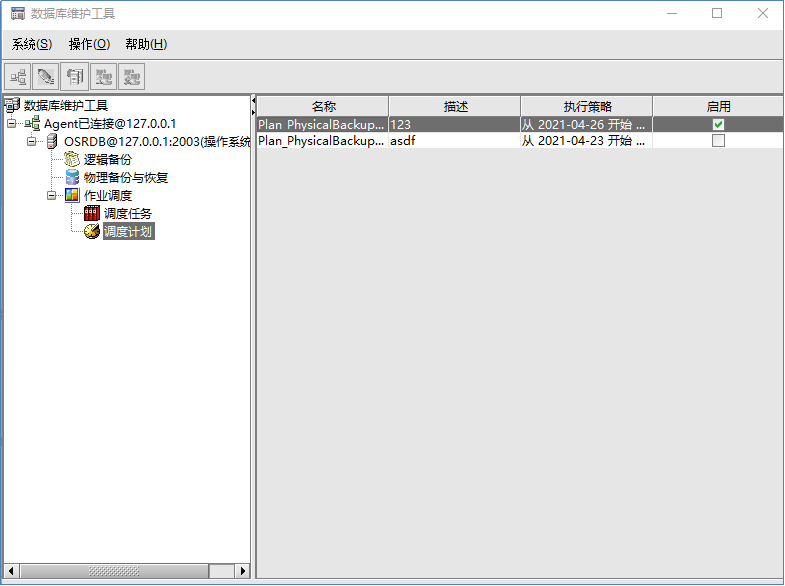The width and height of the screenshot is (785, 586).
Task: Click the 描述 column header
Action: pos(455,106)
